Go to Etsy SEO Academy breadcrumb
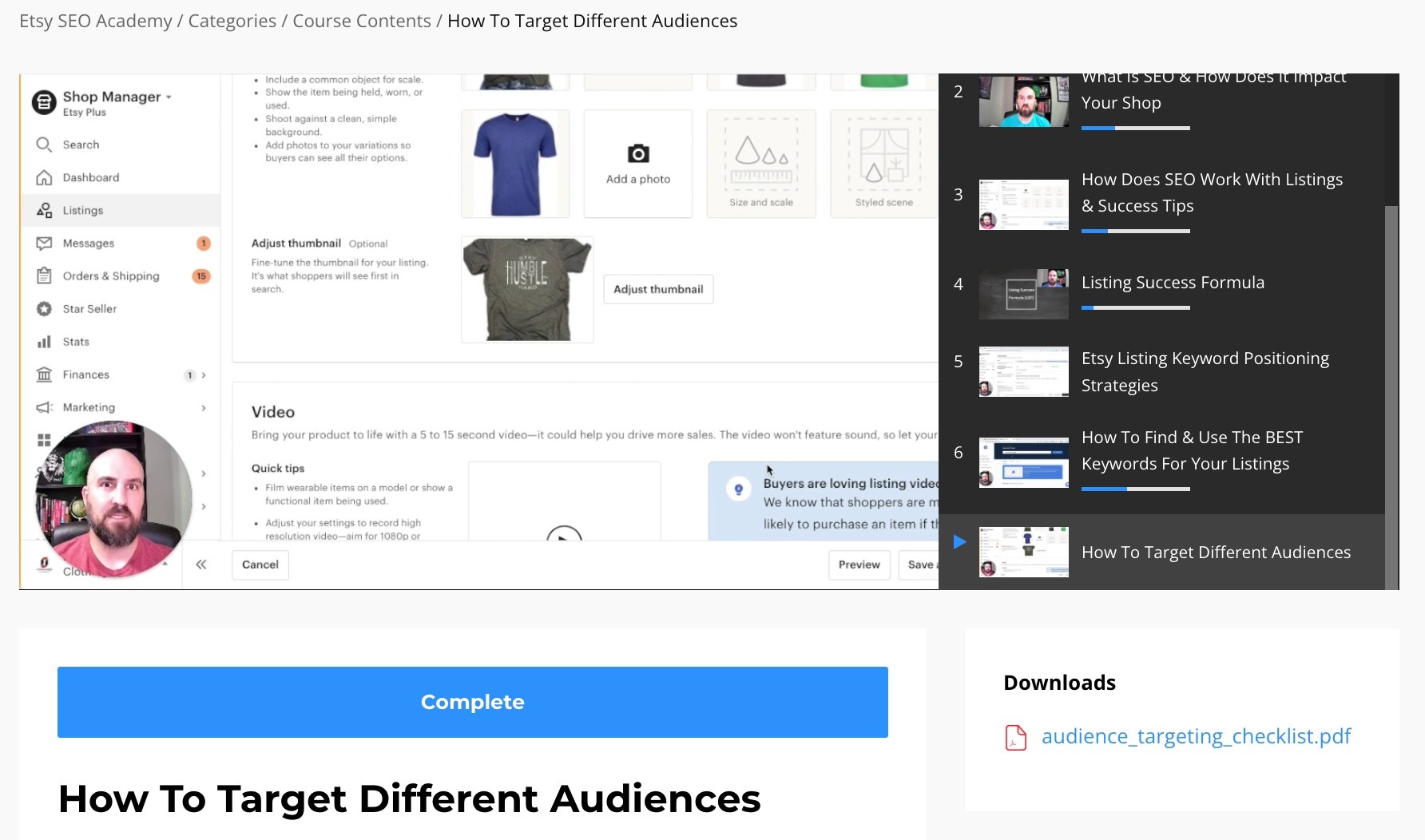 click(96, 21)
